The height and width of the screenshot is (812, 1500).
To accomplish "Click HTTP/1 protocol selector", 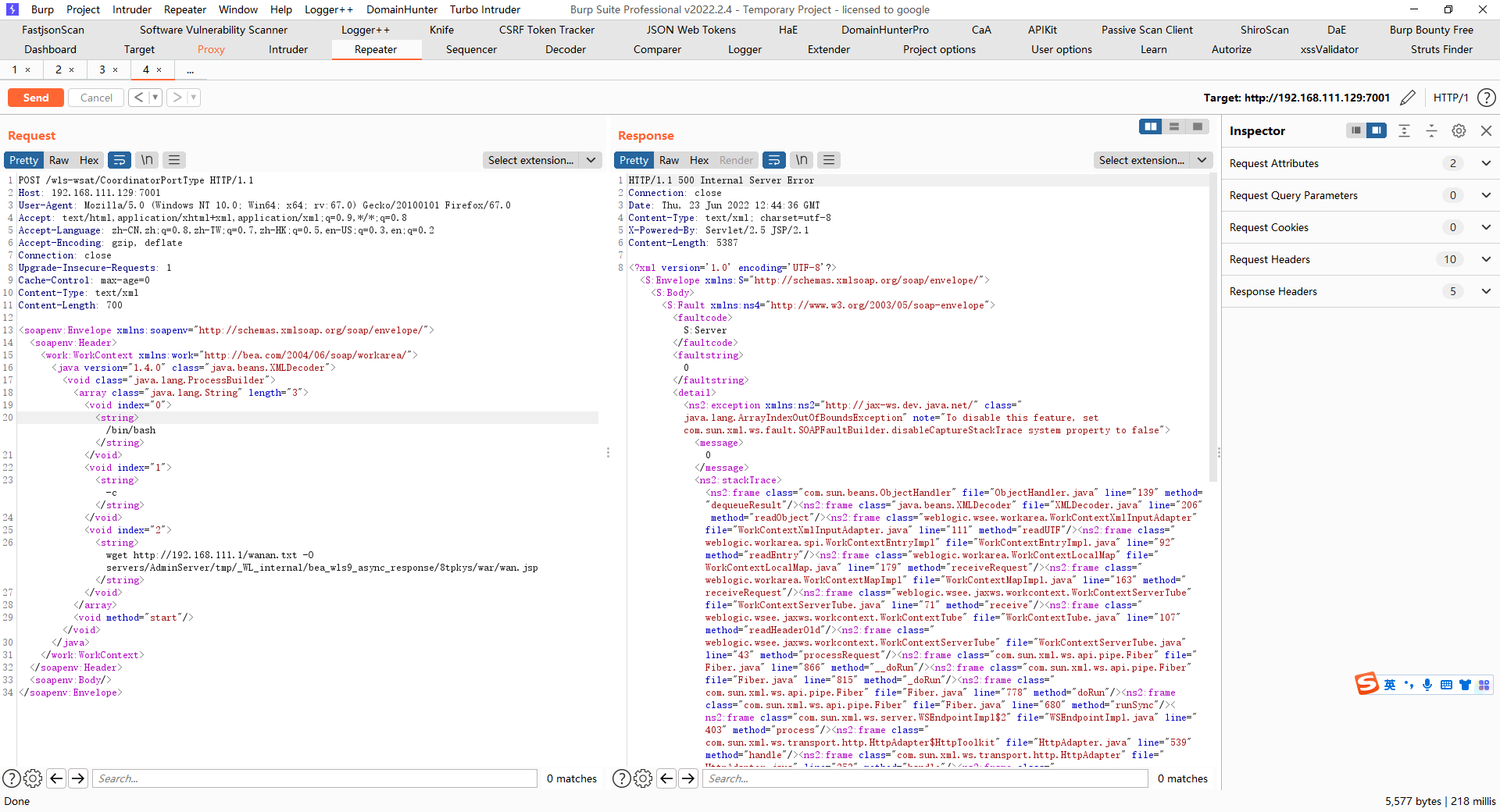I will [1451, 98].
